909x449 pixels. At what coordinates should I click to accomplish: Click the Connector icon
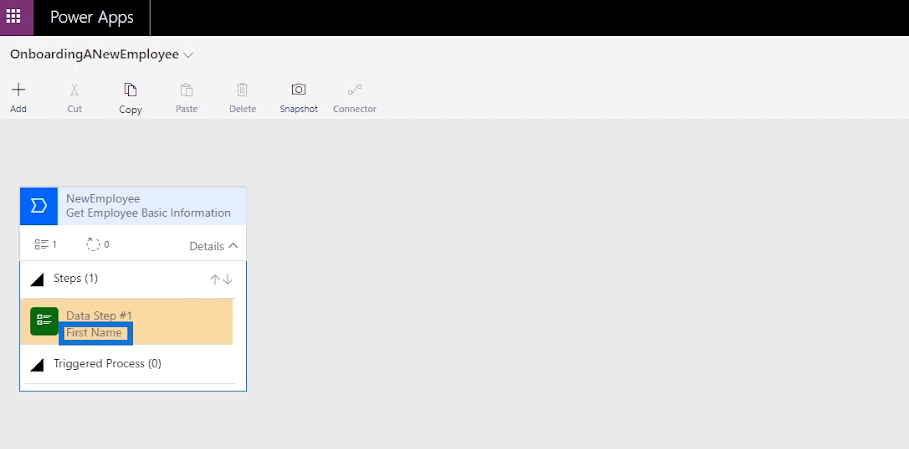pyautogui.click(x=354, y=90)
